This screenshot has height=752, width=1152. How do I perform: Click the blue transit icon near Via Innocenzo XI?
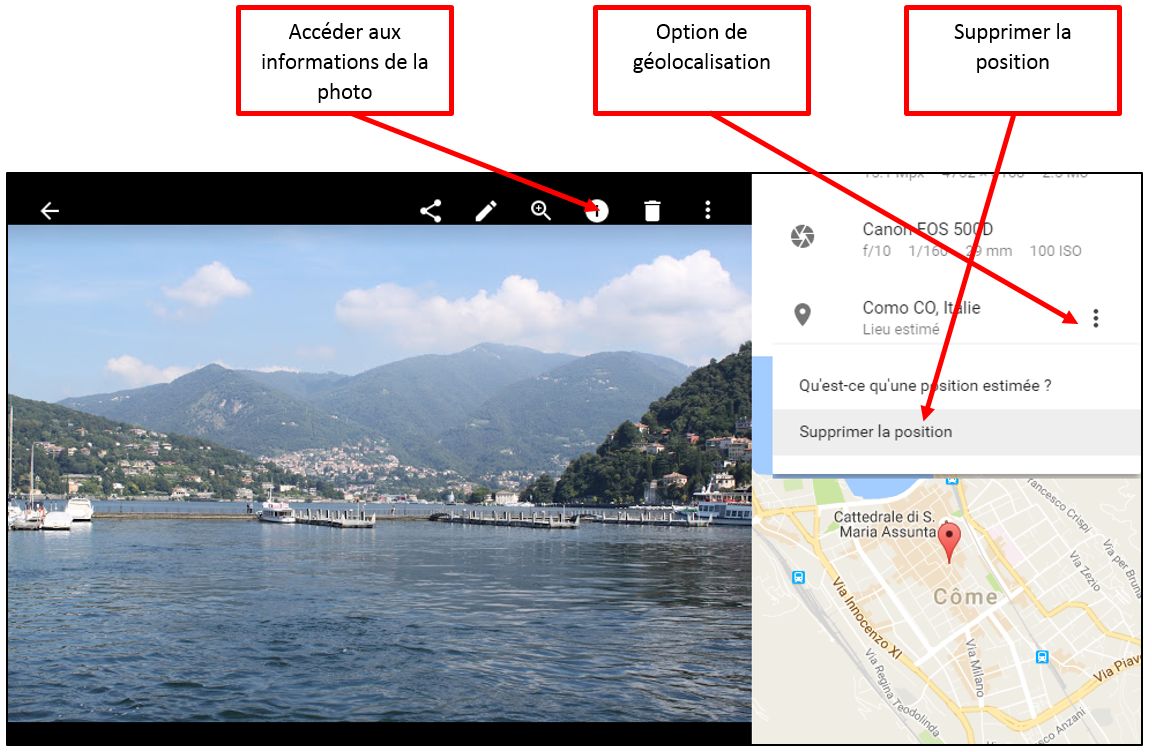tap(799, 577)
